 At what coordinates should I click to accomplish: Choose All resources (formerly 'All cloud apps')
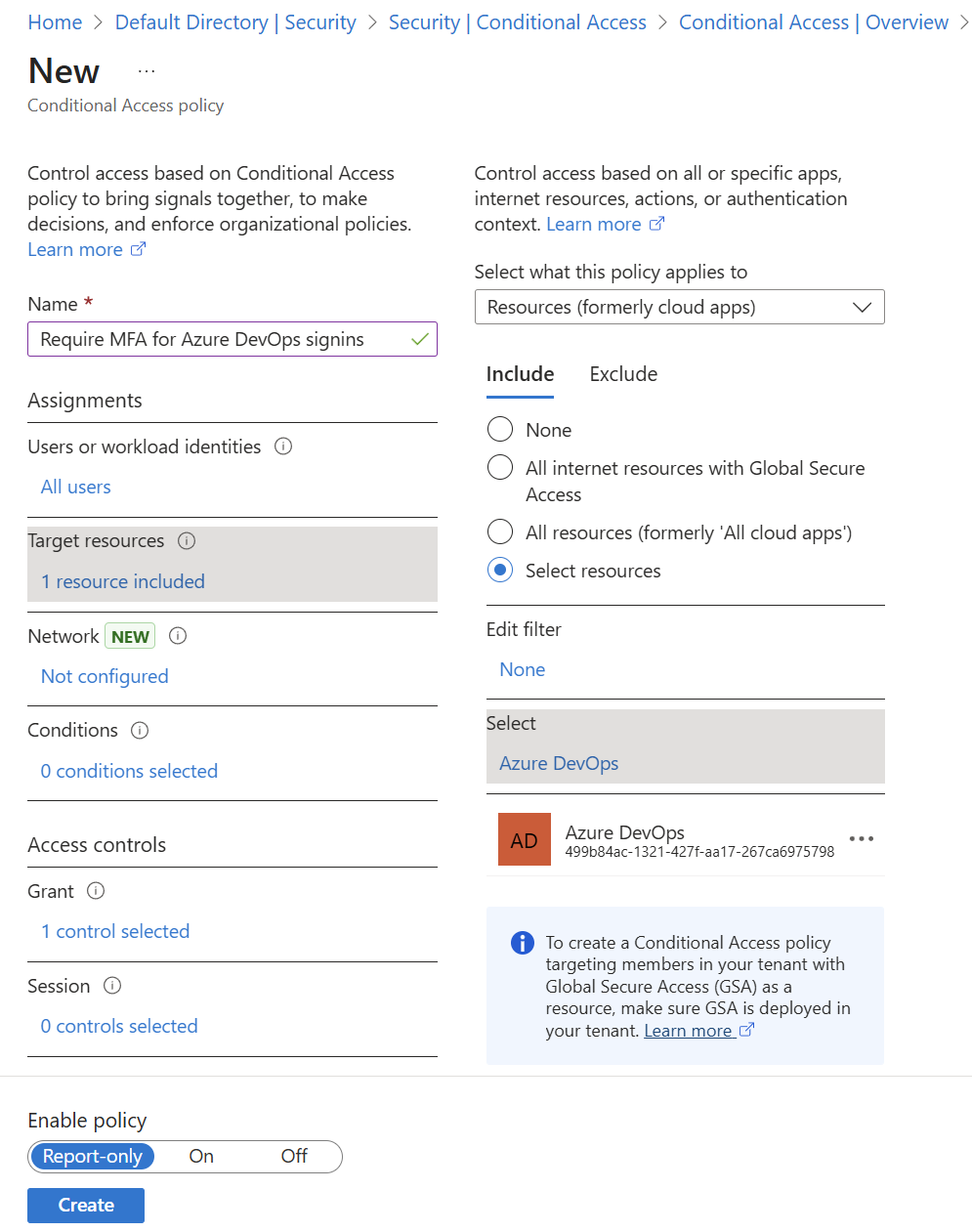pos(500,532)
